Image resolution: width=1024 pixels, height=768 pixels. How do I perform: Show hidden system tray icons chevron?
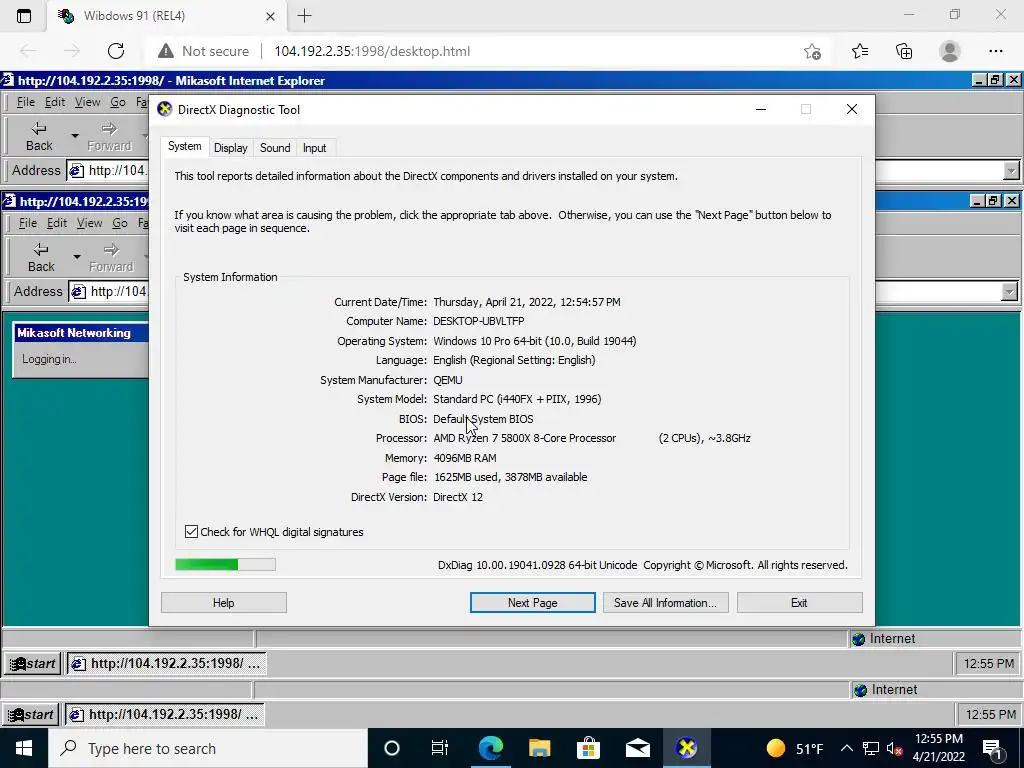click(x=846, y=748)
